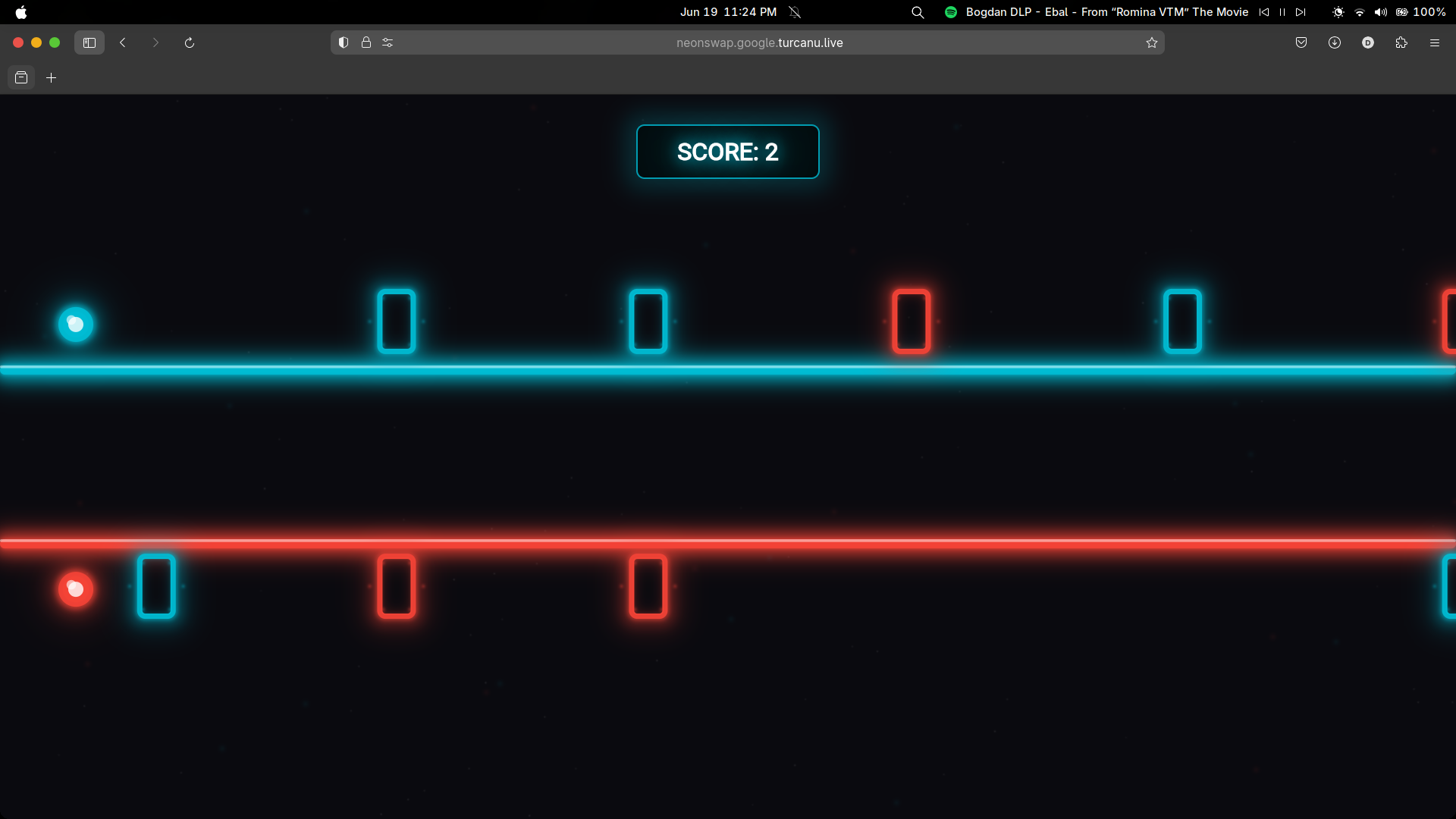This screenshot has height=819, width=1456.
Task: Open the Firefox application menu
Action: (x=1435, y=42)
